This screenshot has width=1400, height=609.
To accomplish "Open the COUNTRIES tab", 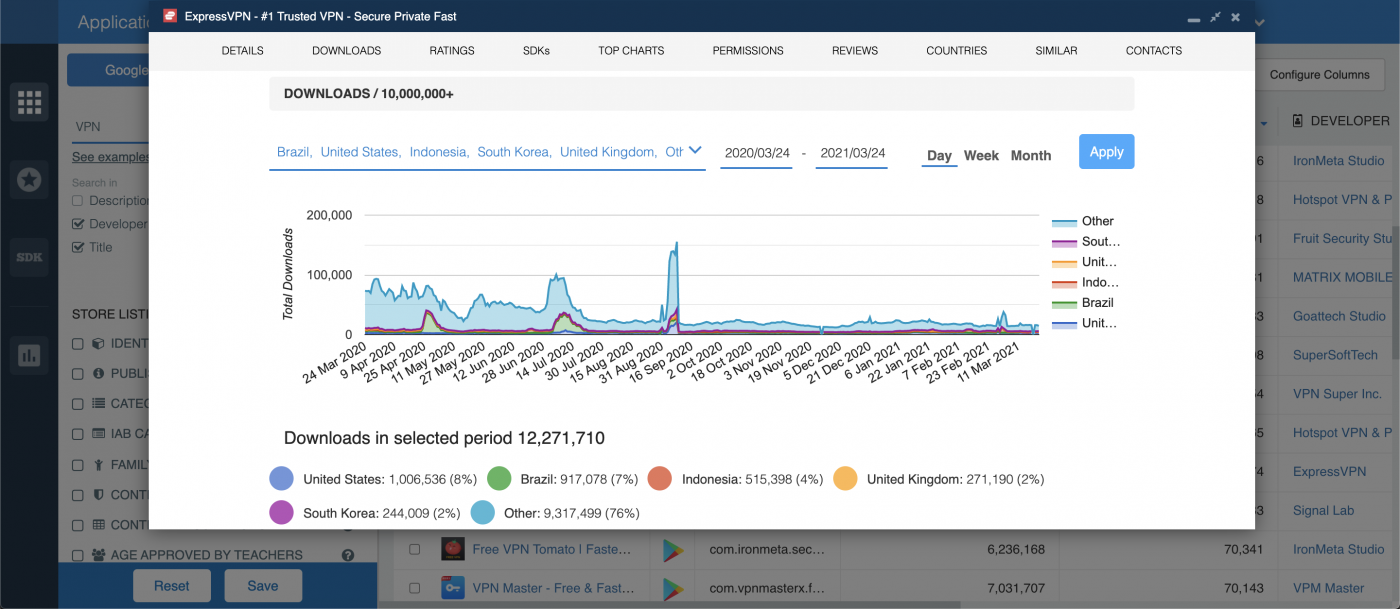I will click(957, 50).
